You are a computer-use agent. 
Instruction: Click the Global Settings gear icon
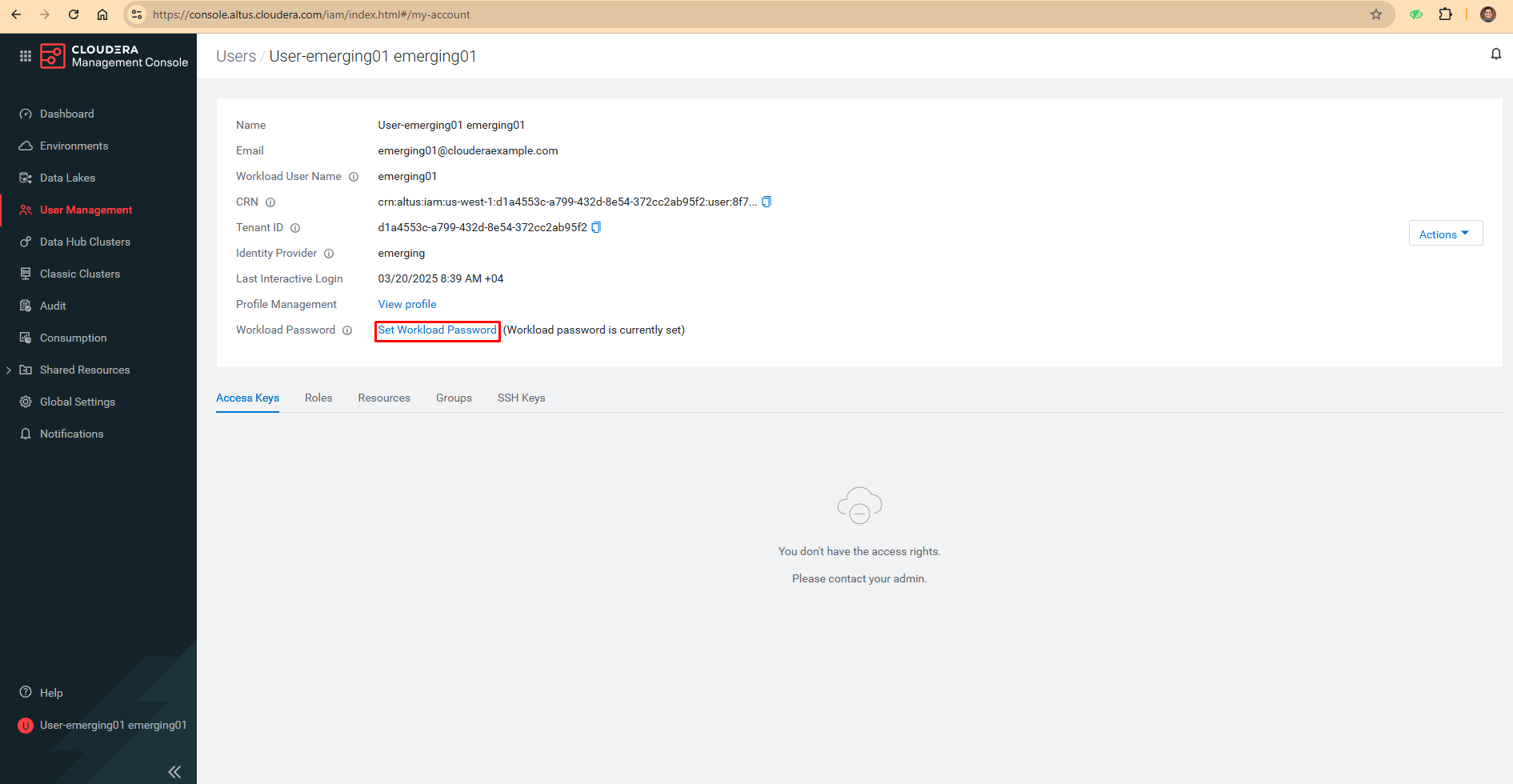click(x=26, y=402)
